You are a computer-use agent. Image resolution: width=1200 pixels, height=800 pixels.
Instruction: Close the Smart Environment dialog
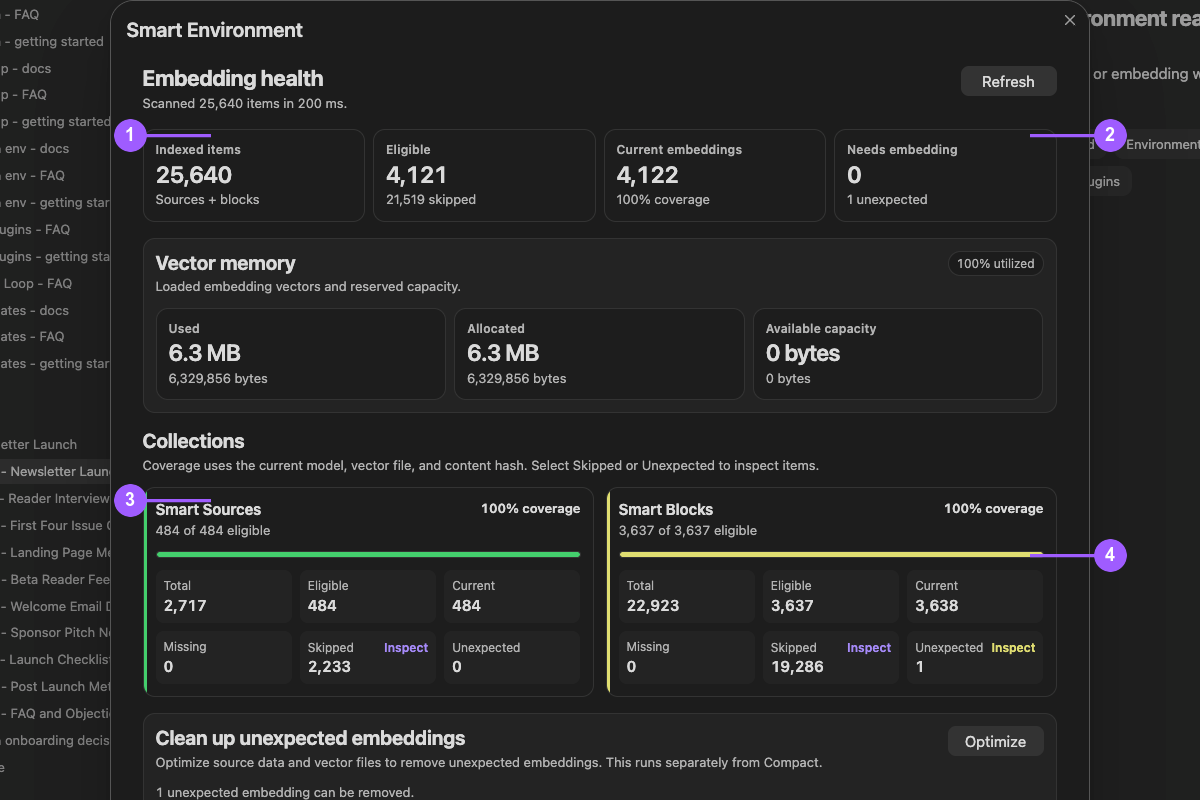pyautogui.click(x=1070, y=20)
